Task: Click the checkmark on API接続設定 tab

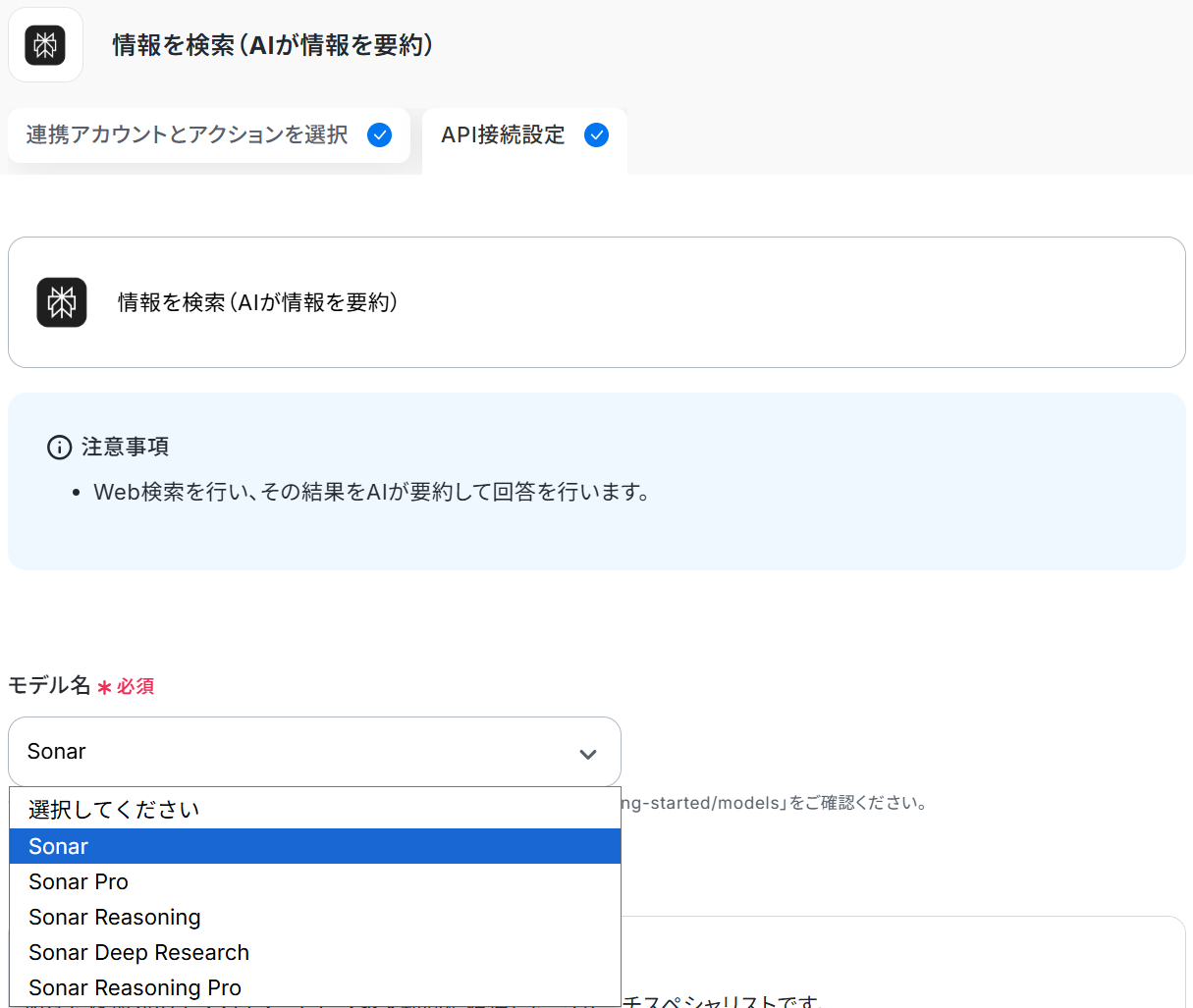Action: (596, 135)
